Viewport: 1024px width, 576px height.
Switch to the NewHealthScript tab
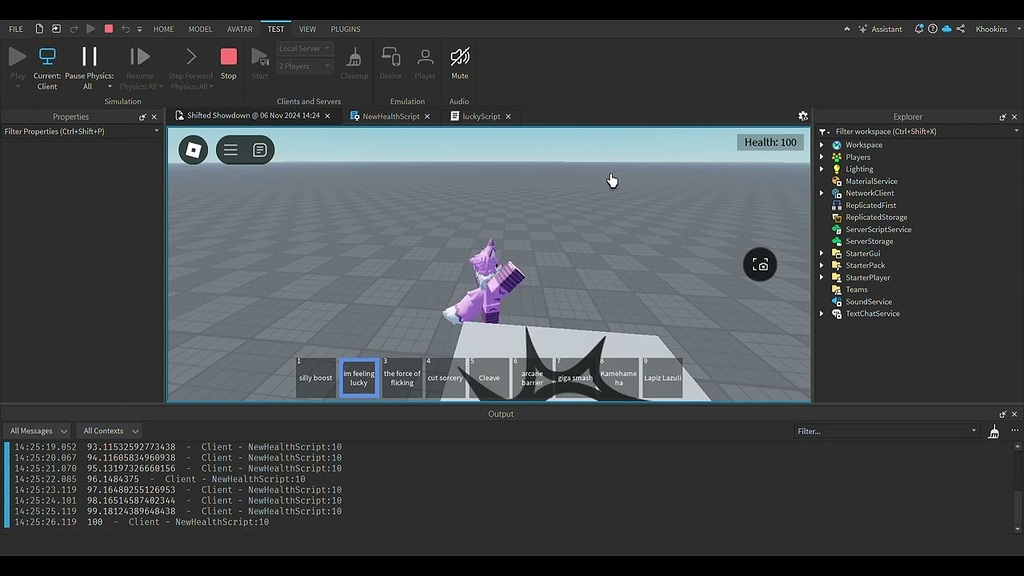[390, 115]
